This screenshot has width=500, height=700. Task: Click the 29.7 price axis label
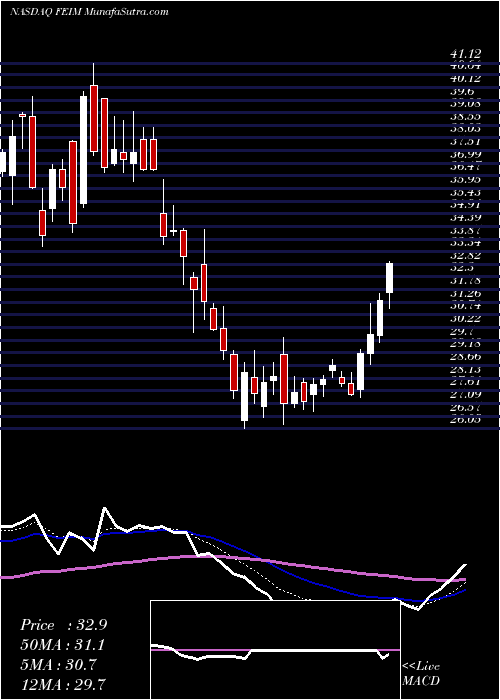click(462, 332)
